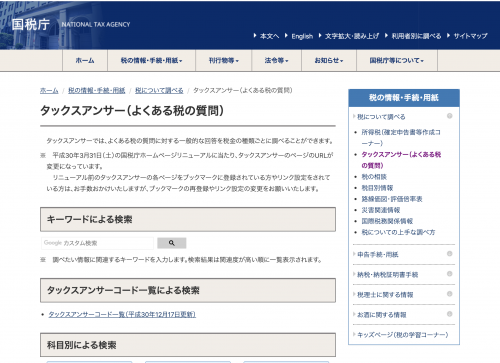Viewport: 500px width, 363px height.
Task: Open 所得税(確定申告書等作成コーナー) sidebar link
Action: (401, 138)
